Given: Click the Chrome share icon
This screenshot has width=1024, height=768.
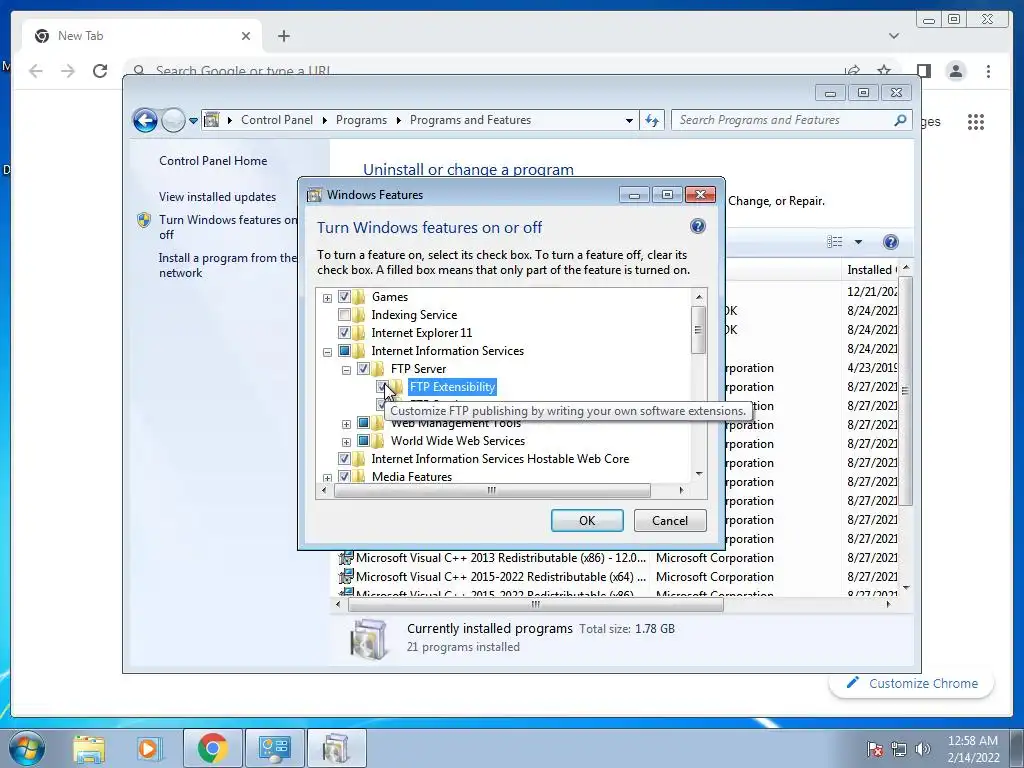Looking at the screenshot, I should tap(852, 70).
